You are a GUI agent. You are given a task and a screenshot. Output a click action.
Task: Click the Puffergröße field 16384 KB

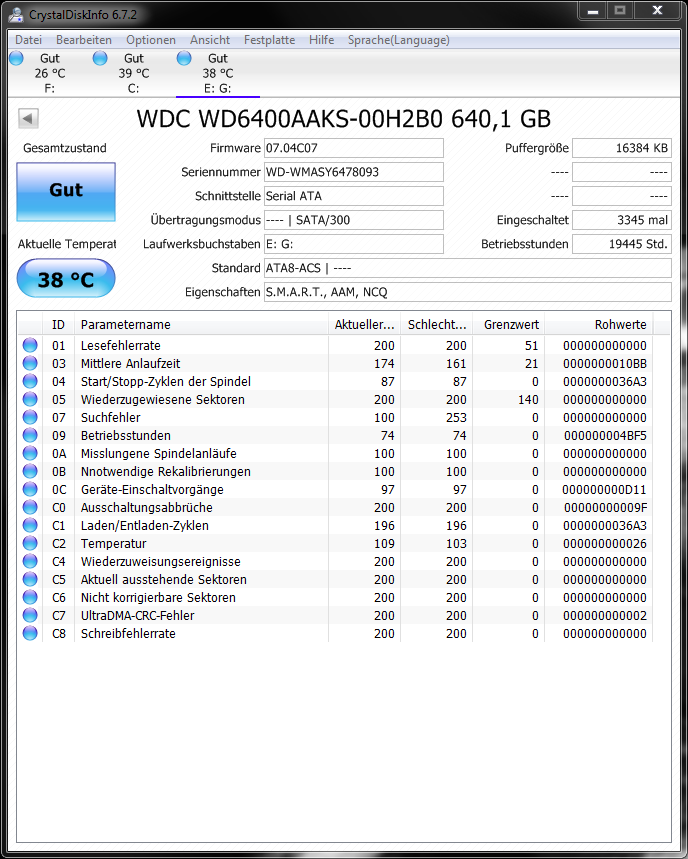point(622,148)
